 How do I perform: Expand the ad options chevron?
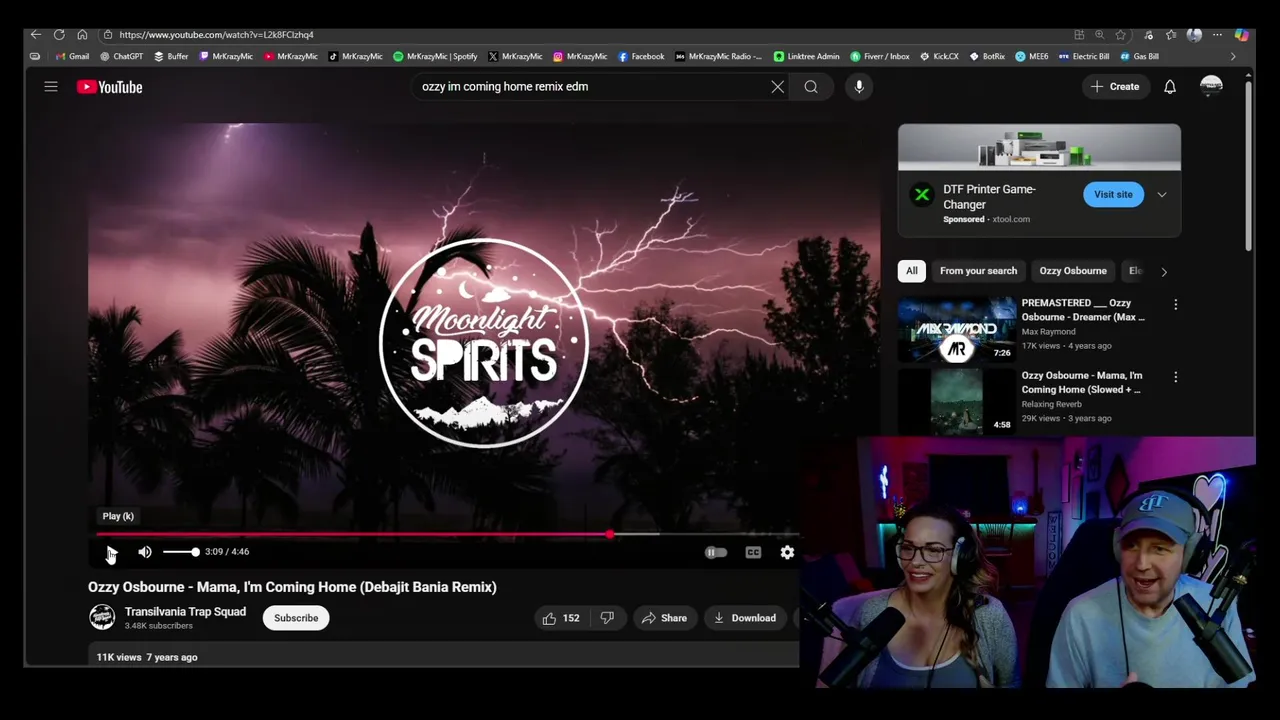[1162, 195]
